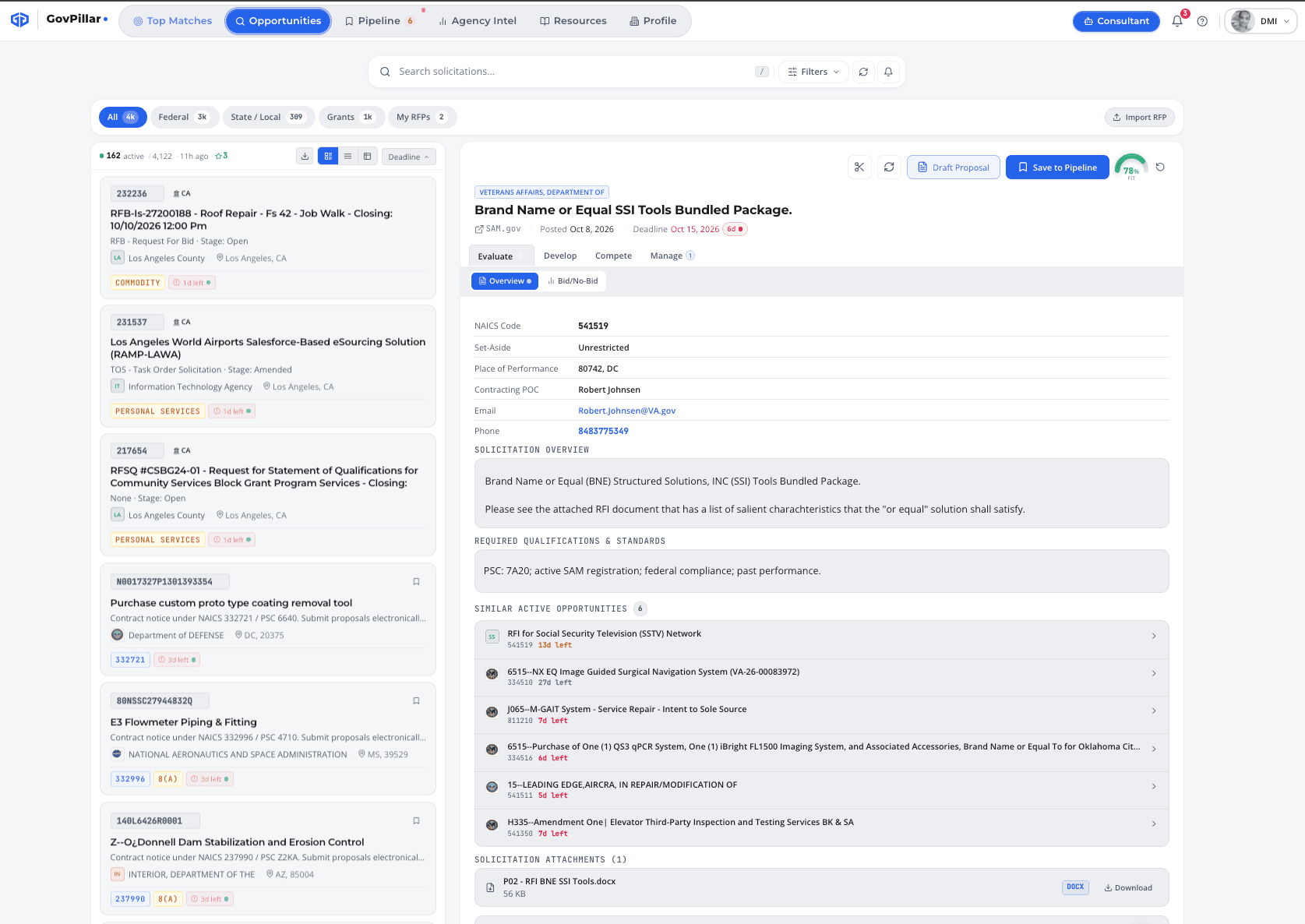This screenshot has height=924, width=1305.
Task: Click the 8(A) tag on E3 Flowmeter card
Action: point(168,779)
